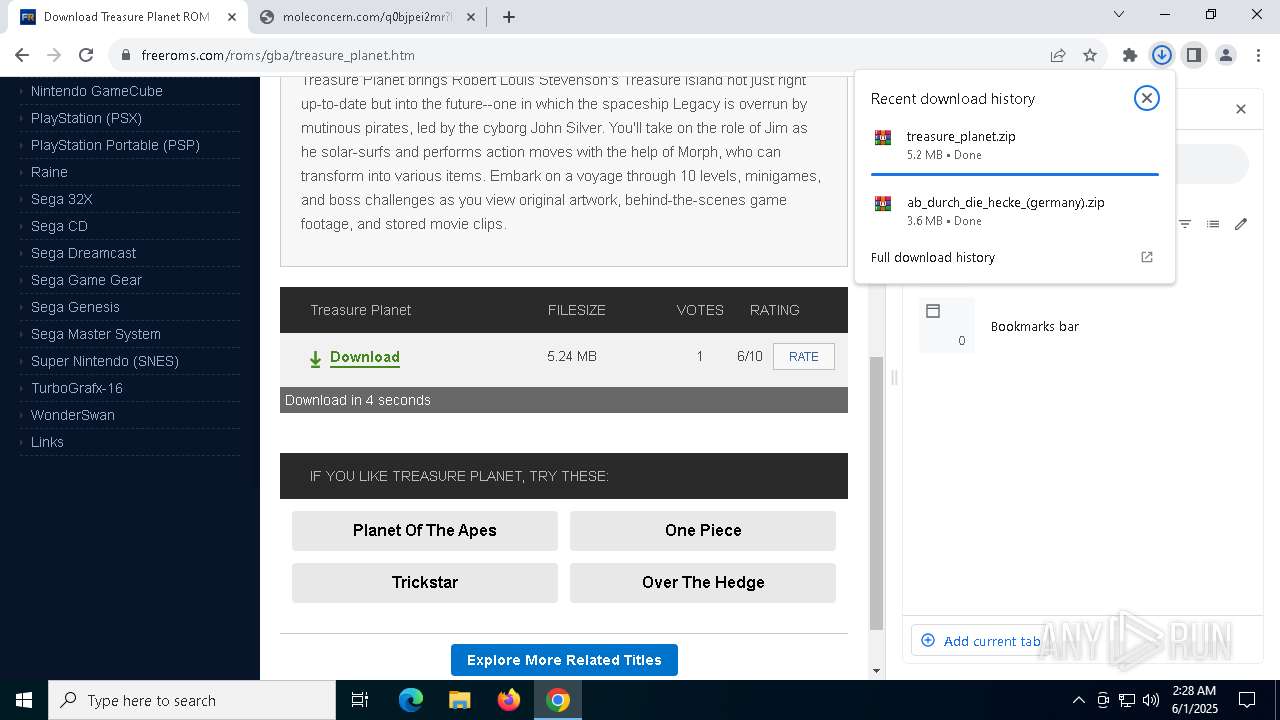Close the moleconcern.com tab
The height and width of the screenshot is (720, 1280).
point(472,17)
